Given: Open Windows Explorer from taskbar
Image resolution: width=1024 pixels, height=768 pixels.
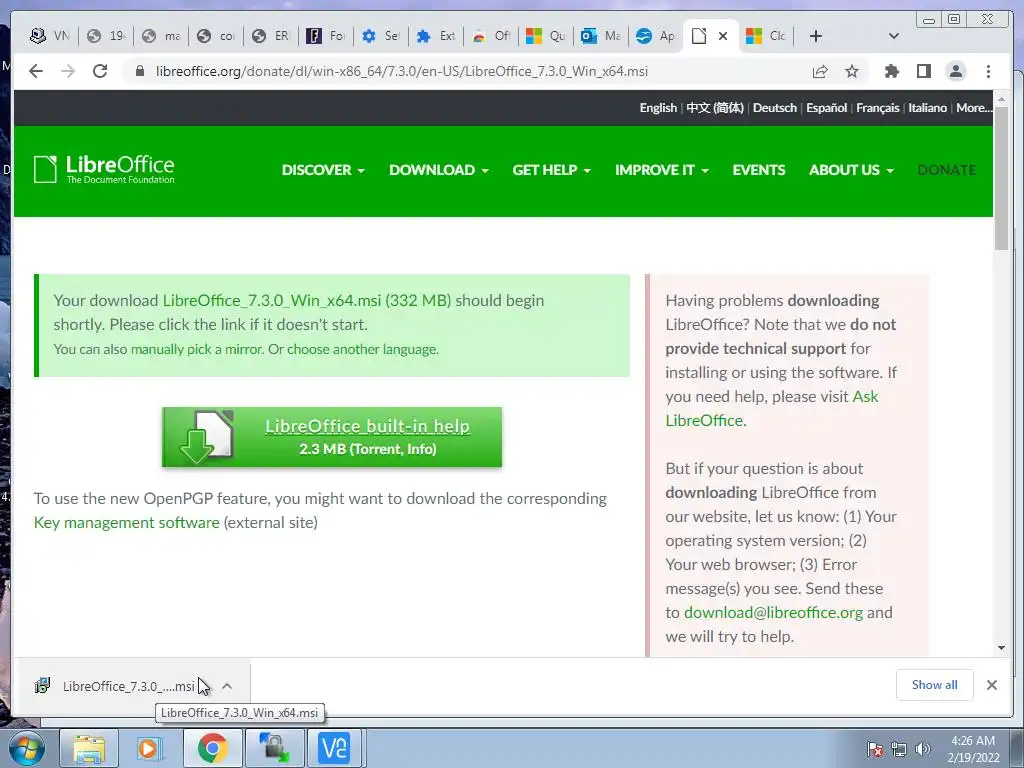Looking at the screenshot, I should click(89, 748).
